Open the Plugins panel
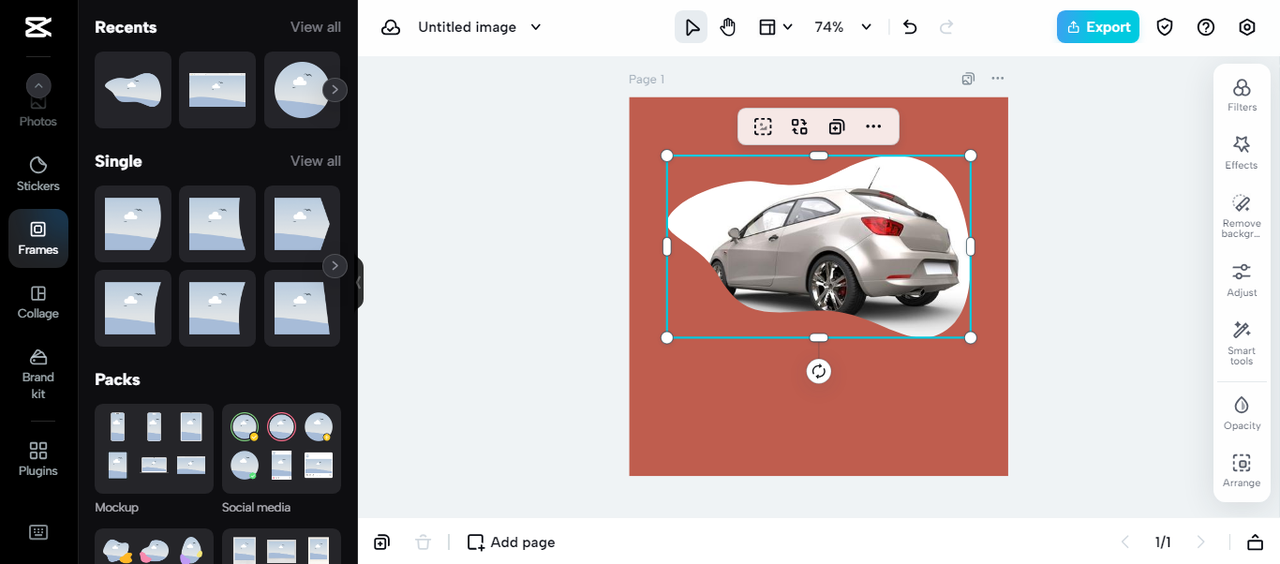Viewport: 1280px width, 564px height. coord(38,459)
